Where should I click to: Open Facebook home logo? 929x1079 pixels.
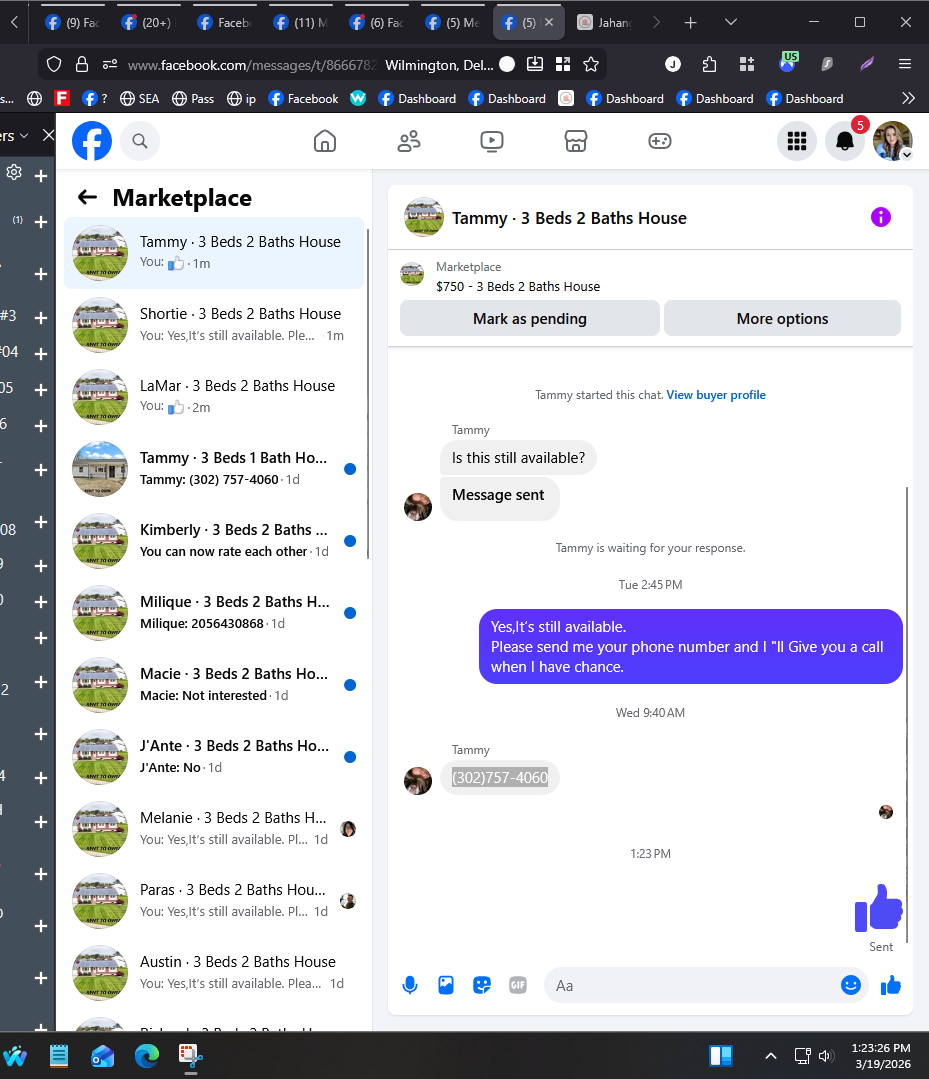coord(92,141)
